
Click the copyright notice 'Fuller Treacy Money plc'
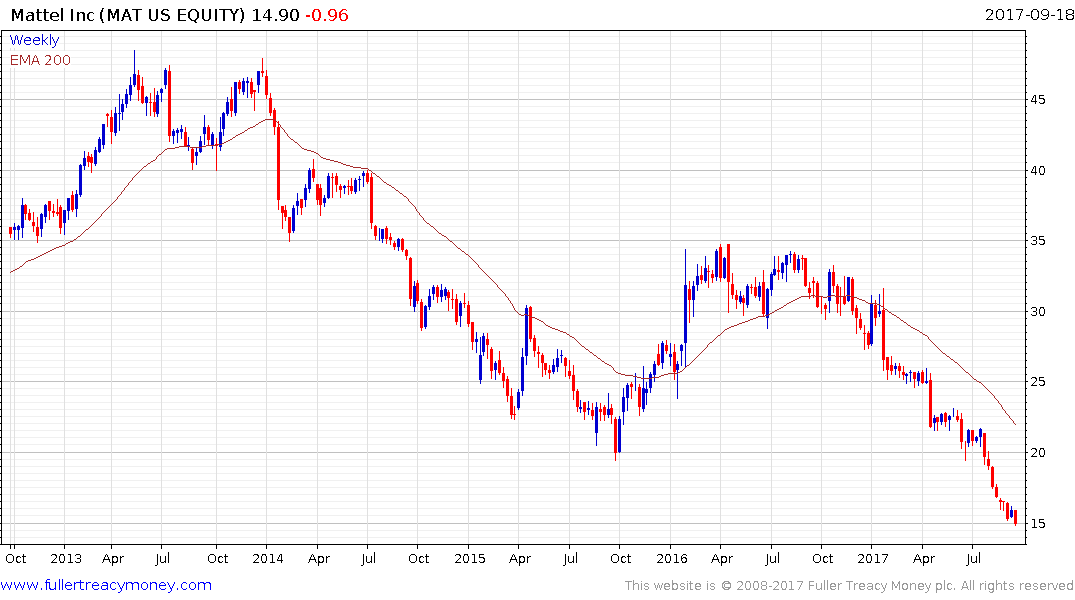pyautogui.click(x=882, y=586)
